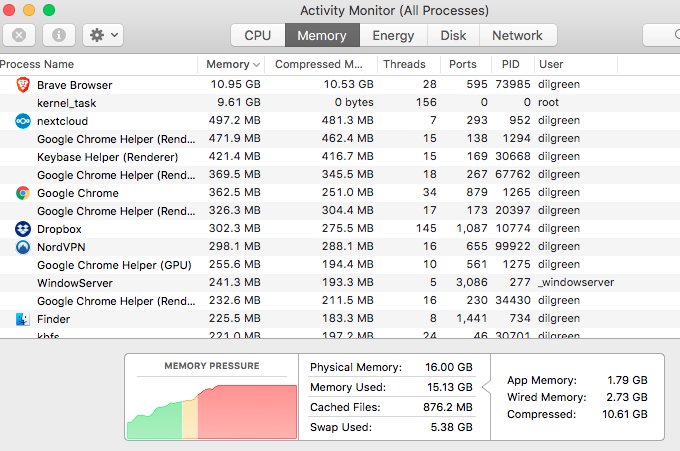Click the NordVPN app icon
680x451 pixels.
pos(23,247)
